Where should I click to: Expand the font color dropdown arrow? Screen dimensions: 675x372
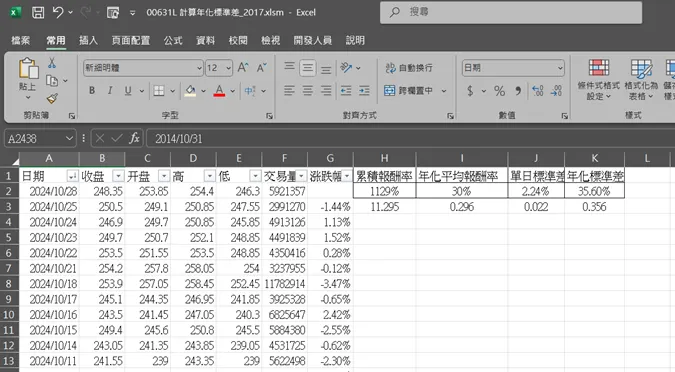[x=232, y=91]
